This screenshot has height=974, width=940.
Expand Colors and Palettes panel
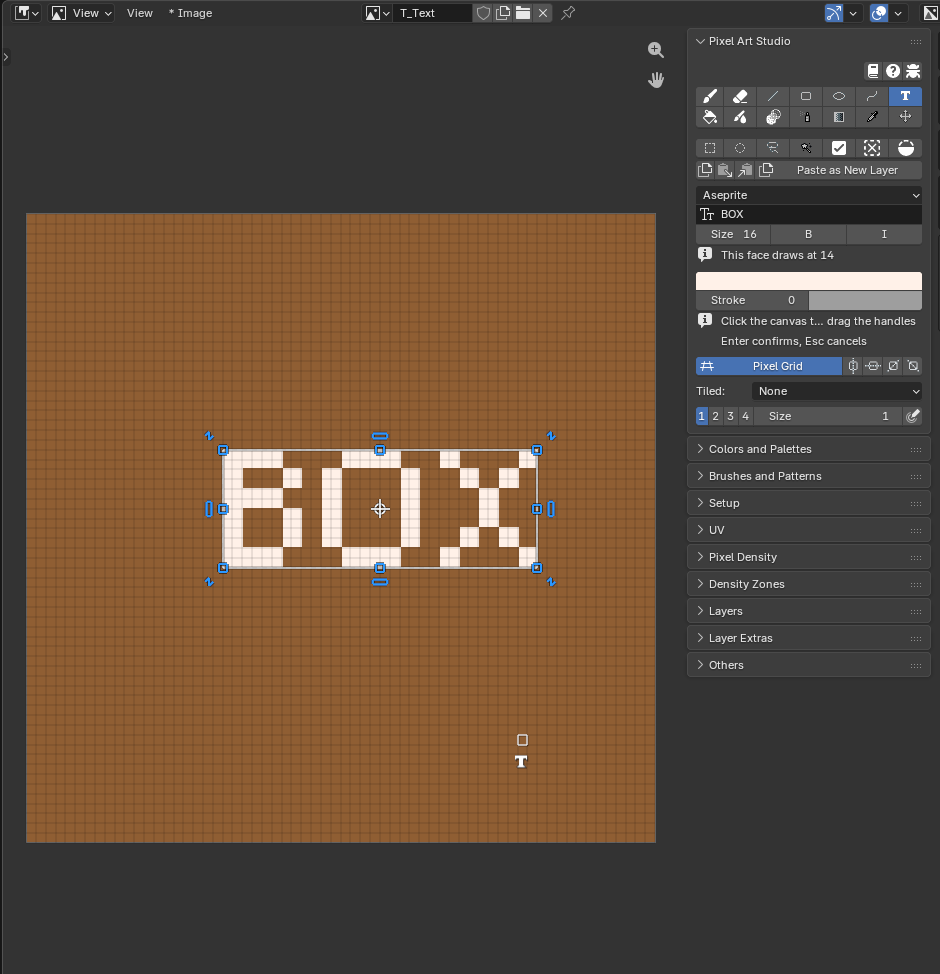pyautogui.click(x=809, y=449)
